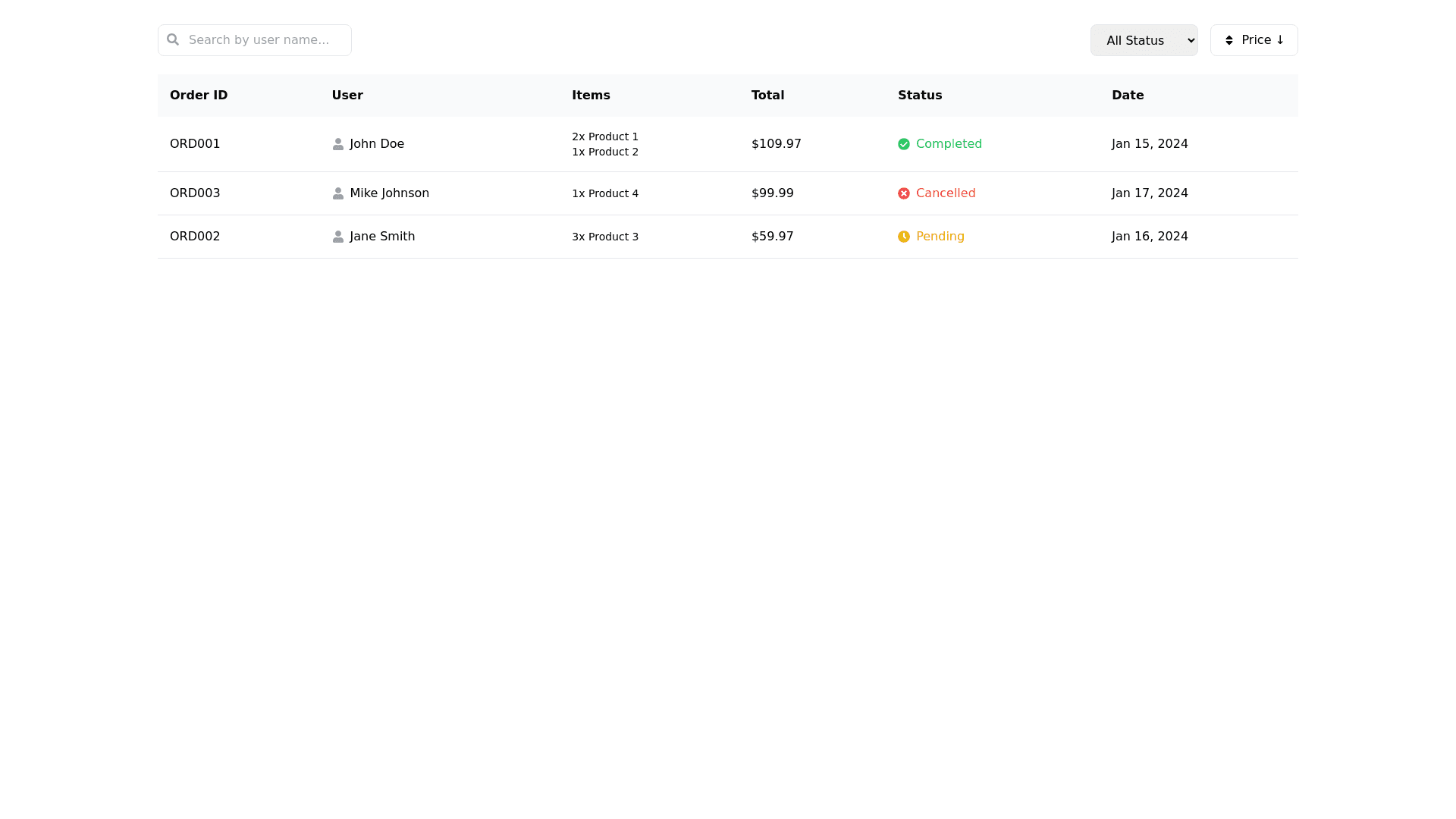Toggle the Price sort button

click(1262, 40)
